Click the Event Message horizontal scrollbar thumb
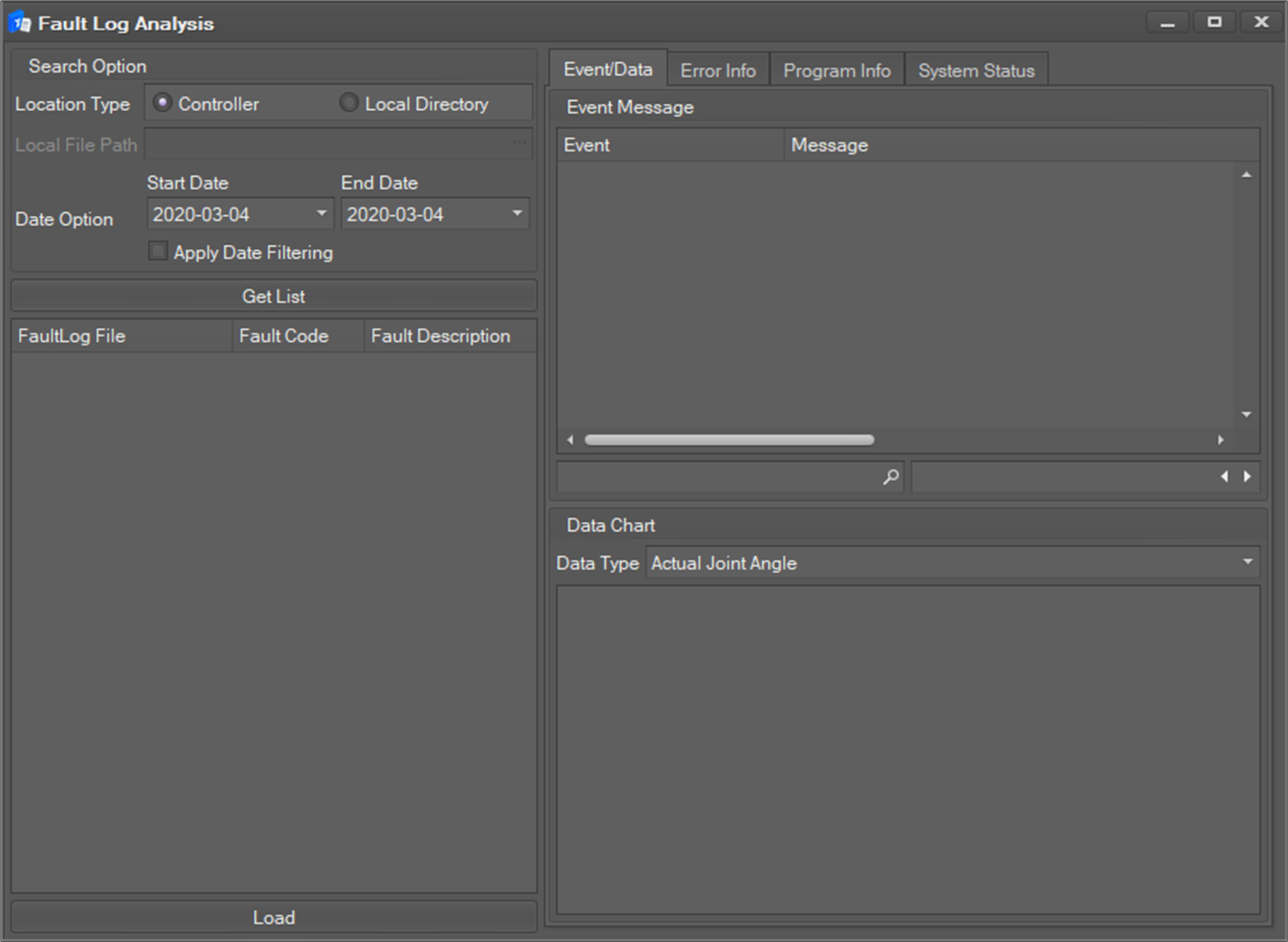The width and height of the screenshot is (1288, 942). pos(729,440)
